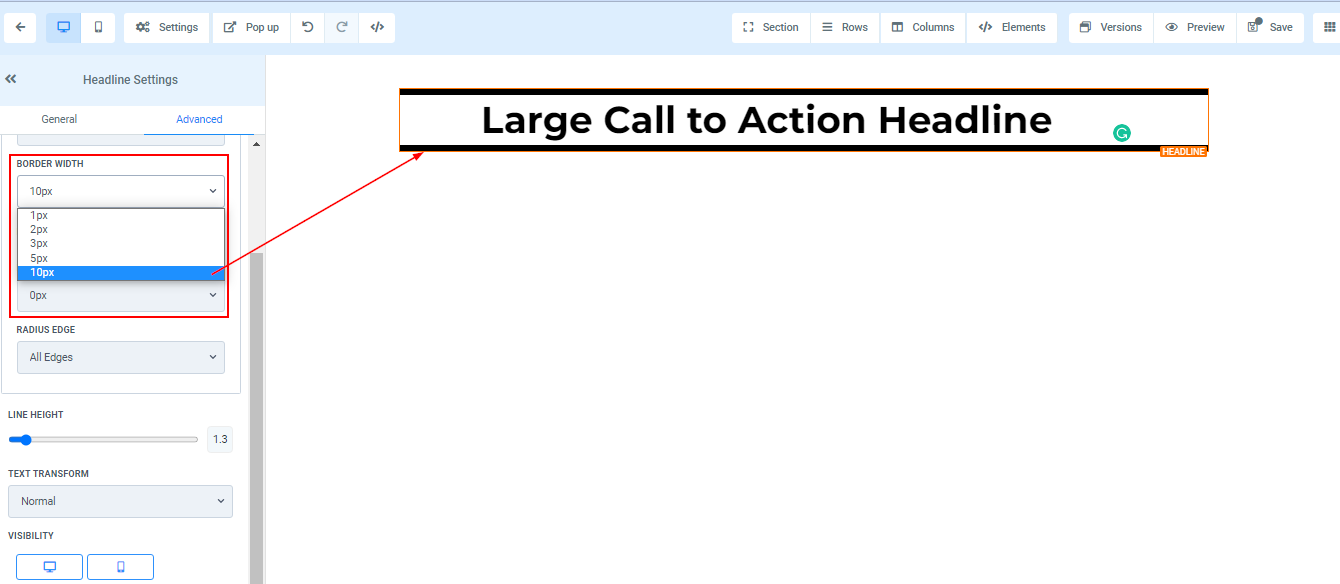Switch to mobile view icon
1340x584 pixels.
98,27
